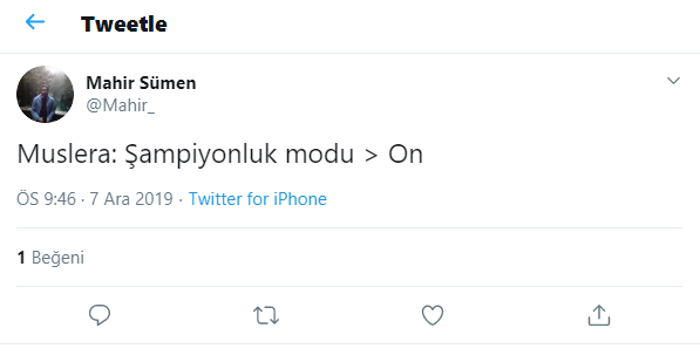
Task: Open Mahir Sümen's profile picture
Action: pos(45,94)
